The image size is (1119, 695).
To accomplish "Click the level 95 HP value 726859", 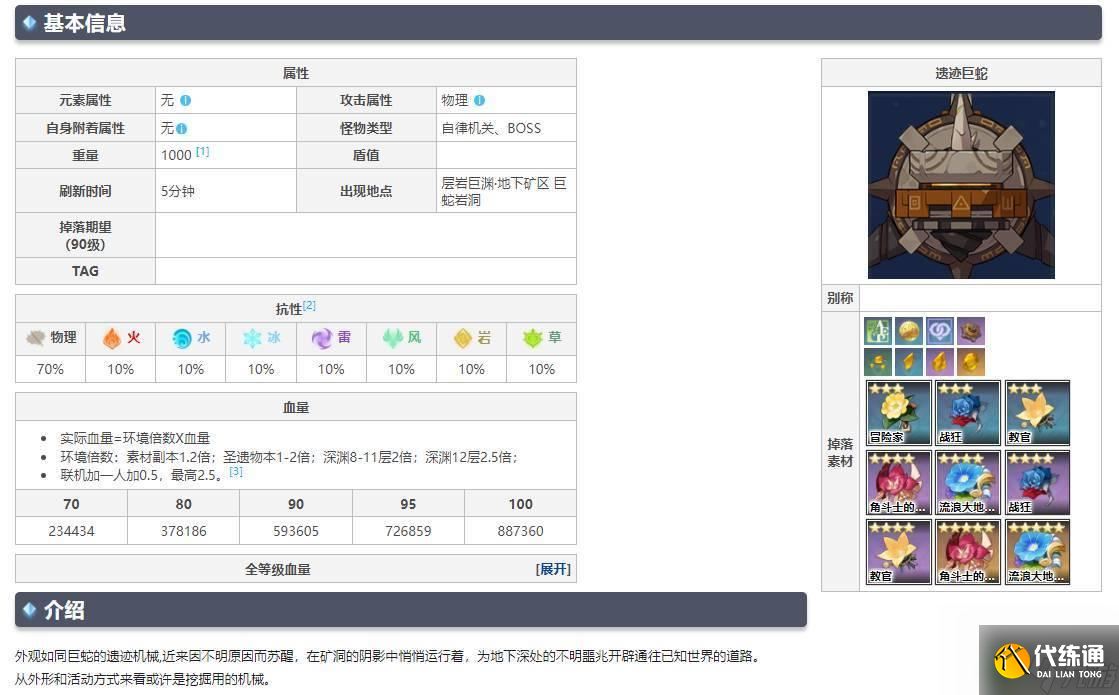I will click(x=408, y=531).
